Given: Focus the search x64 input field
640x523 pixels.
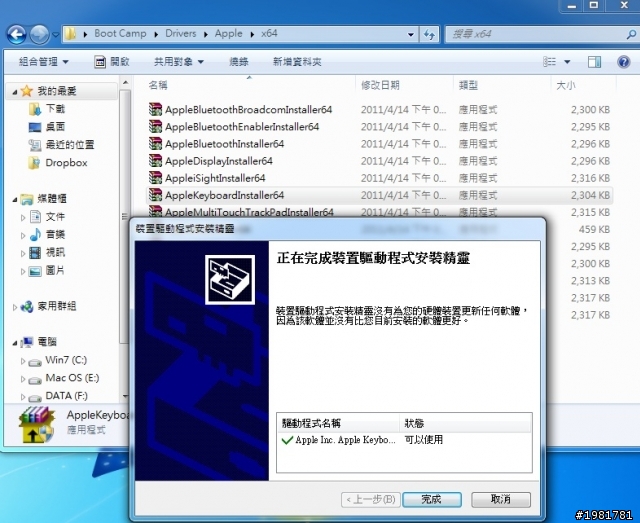Looking at the screenshot, I should coord(535,34).
